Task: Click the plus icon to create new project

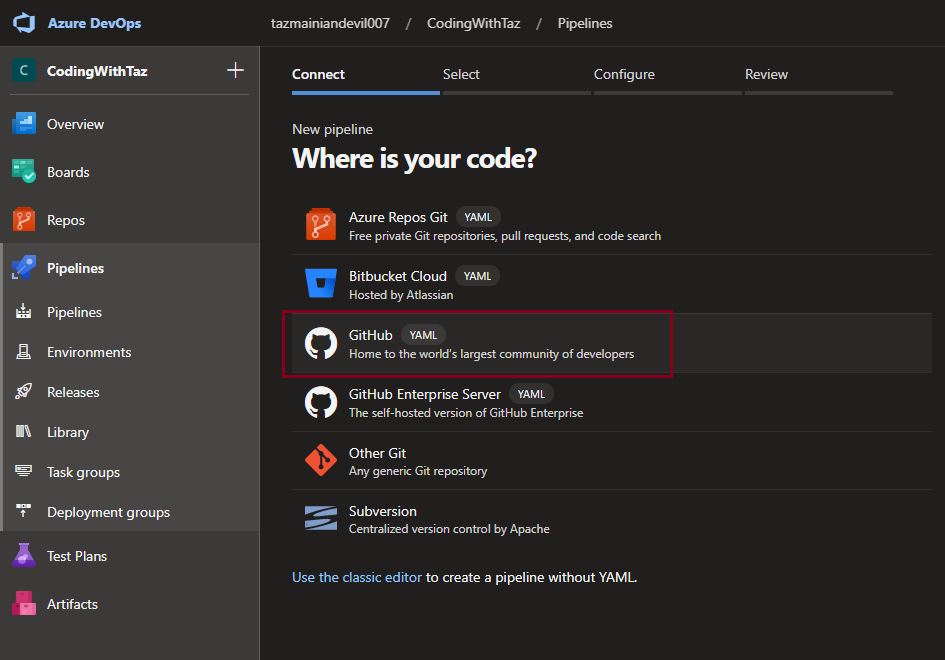Action: click(235, 70)
